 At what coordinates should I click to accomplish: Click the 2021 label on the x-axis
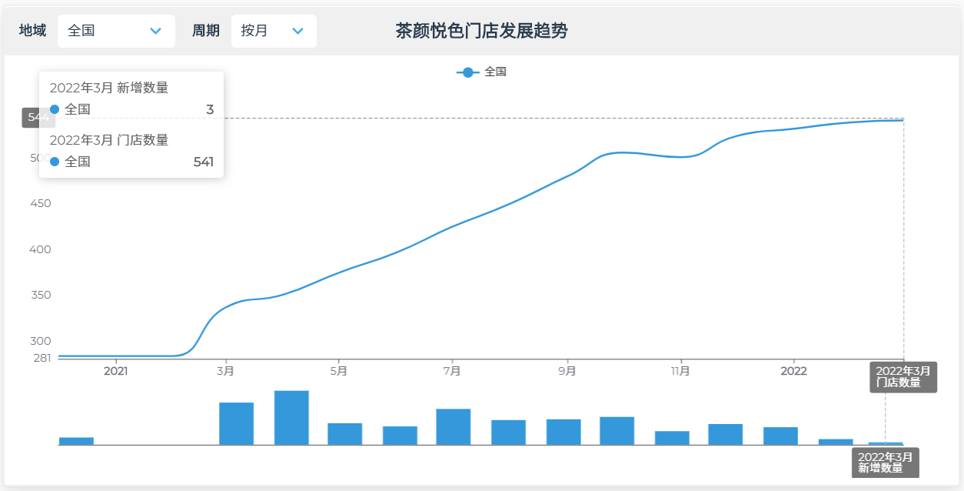(x=116, y=371)
